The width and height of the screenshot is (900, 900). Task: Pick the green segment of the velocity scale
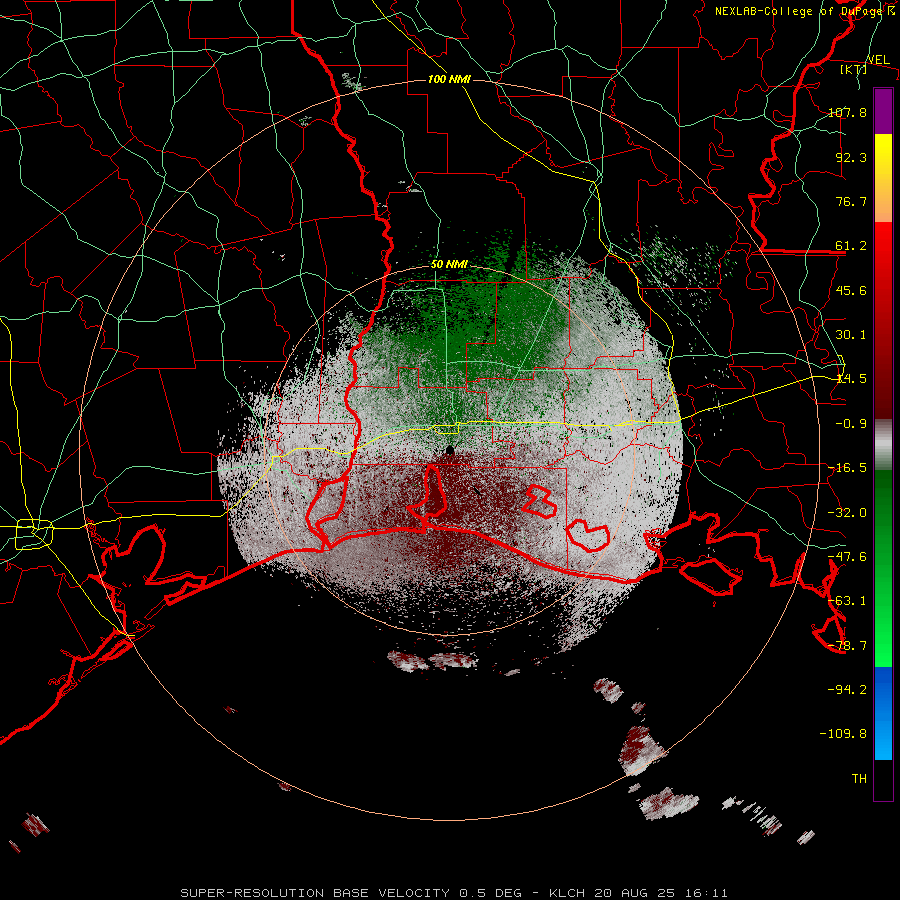(x=883, y=568)
